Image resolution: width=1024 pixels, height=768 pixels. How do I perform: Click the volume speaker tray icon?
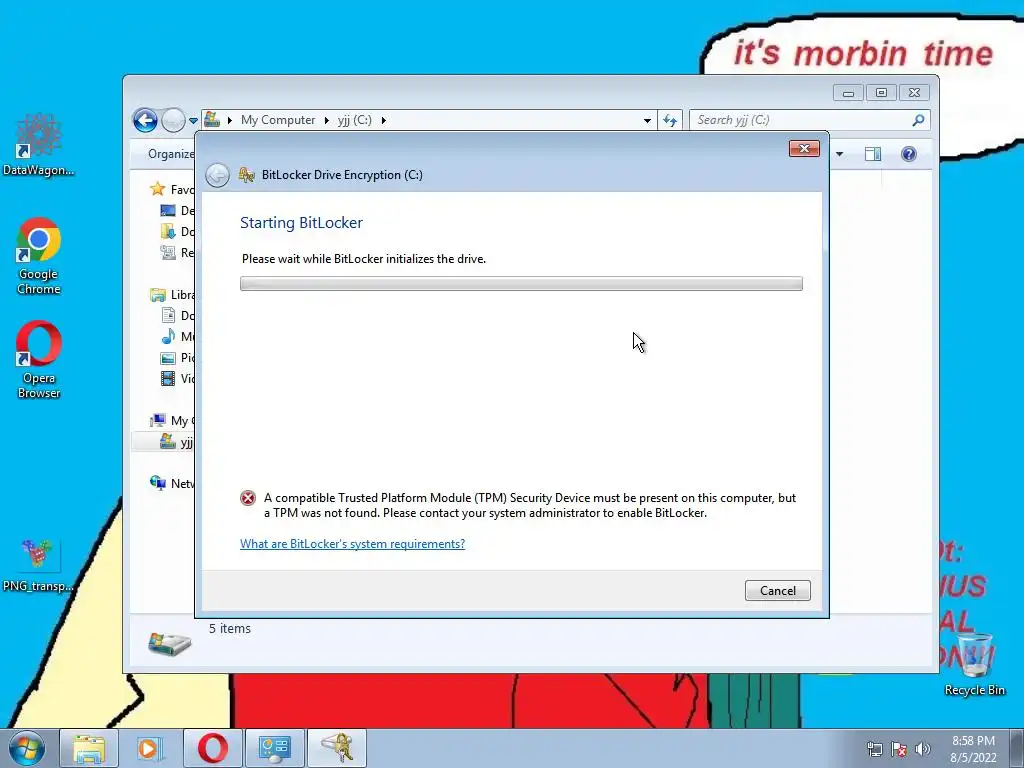pyautogui.click(x=923, y=749)
